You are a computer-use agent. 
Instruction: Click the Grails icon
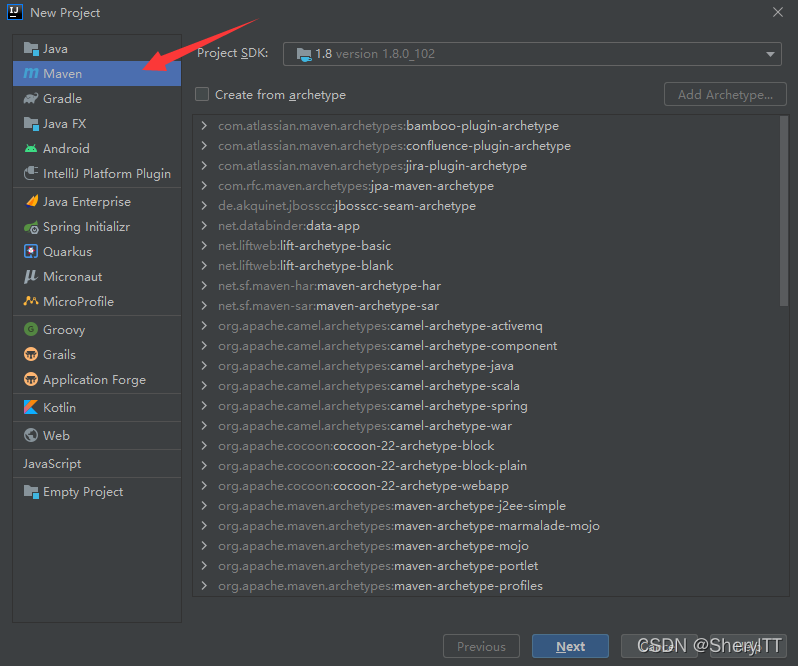[31, 354]
